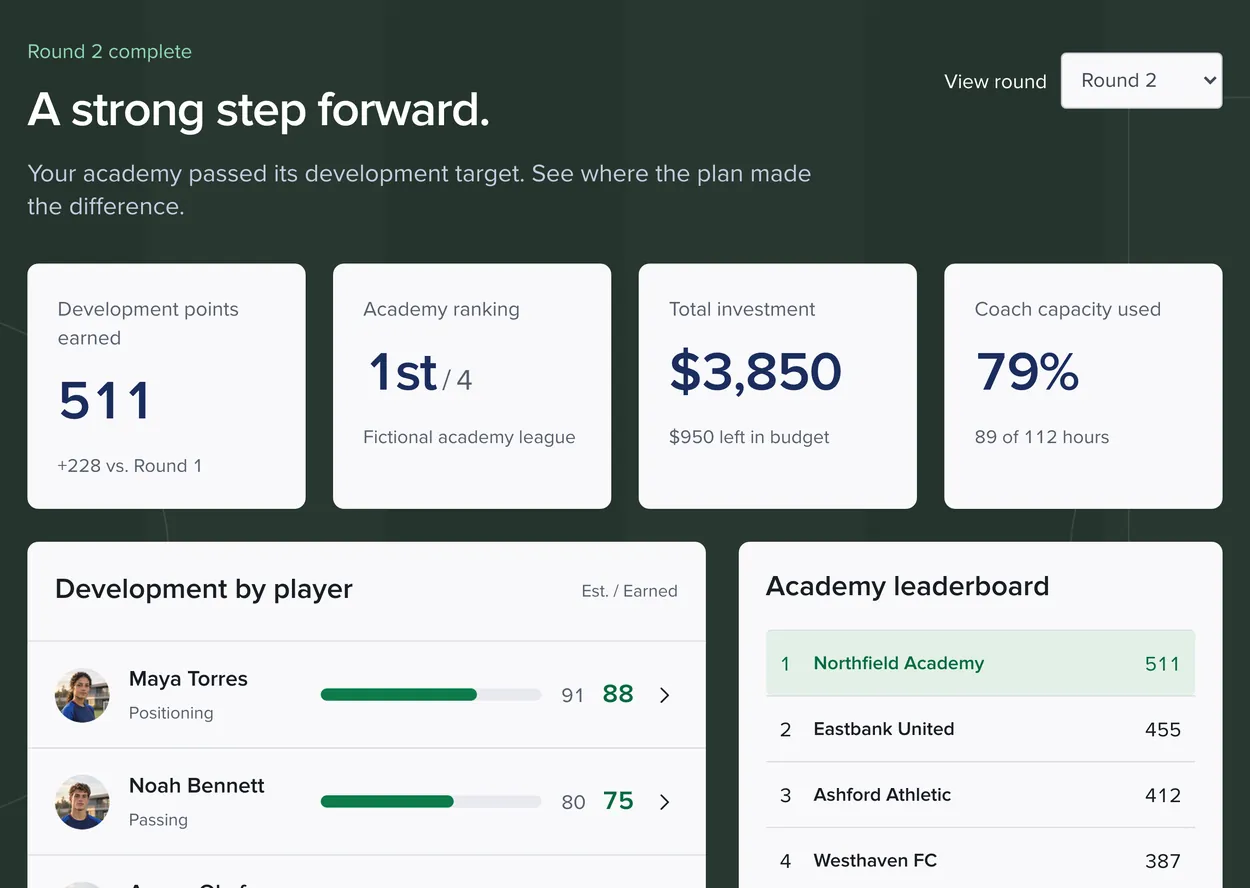Click the Noah Bennett name
The image size is (1250, 888).
197,786
